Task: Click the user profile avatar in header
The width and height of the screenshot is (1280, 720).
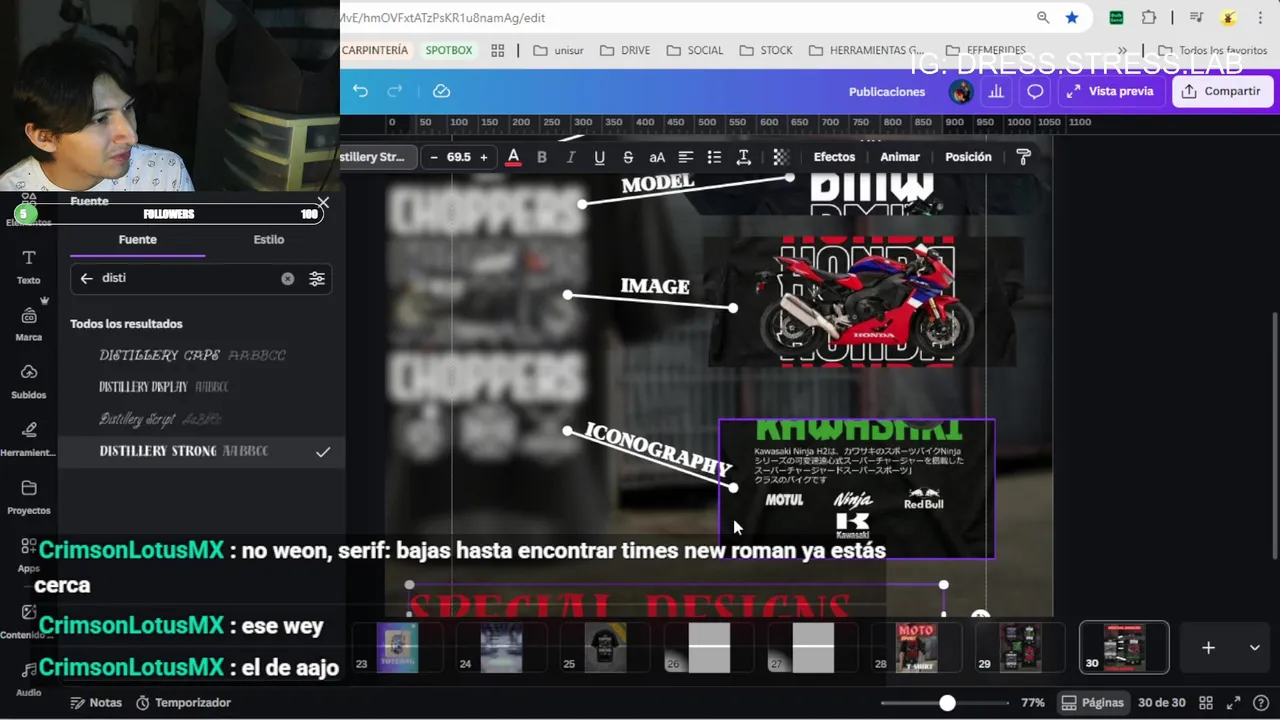Action: click(x=961, y=92)
